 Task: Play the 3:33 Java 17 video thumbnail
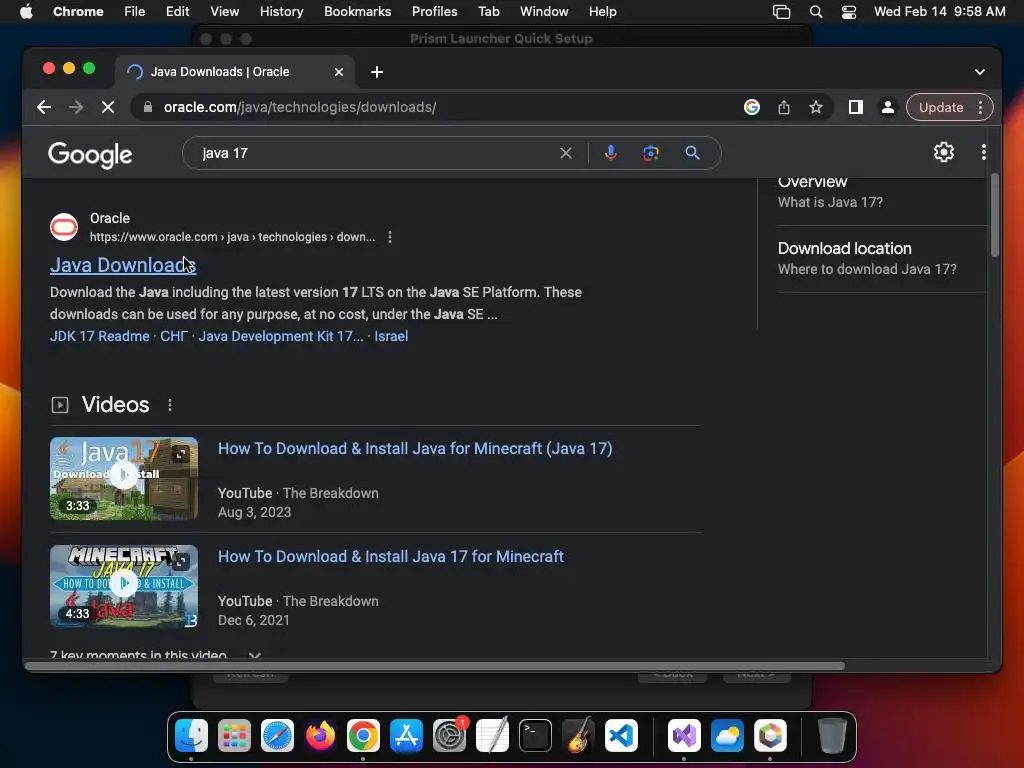click(123, 478)
